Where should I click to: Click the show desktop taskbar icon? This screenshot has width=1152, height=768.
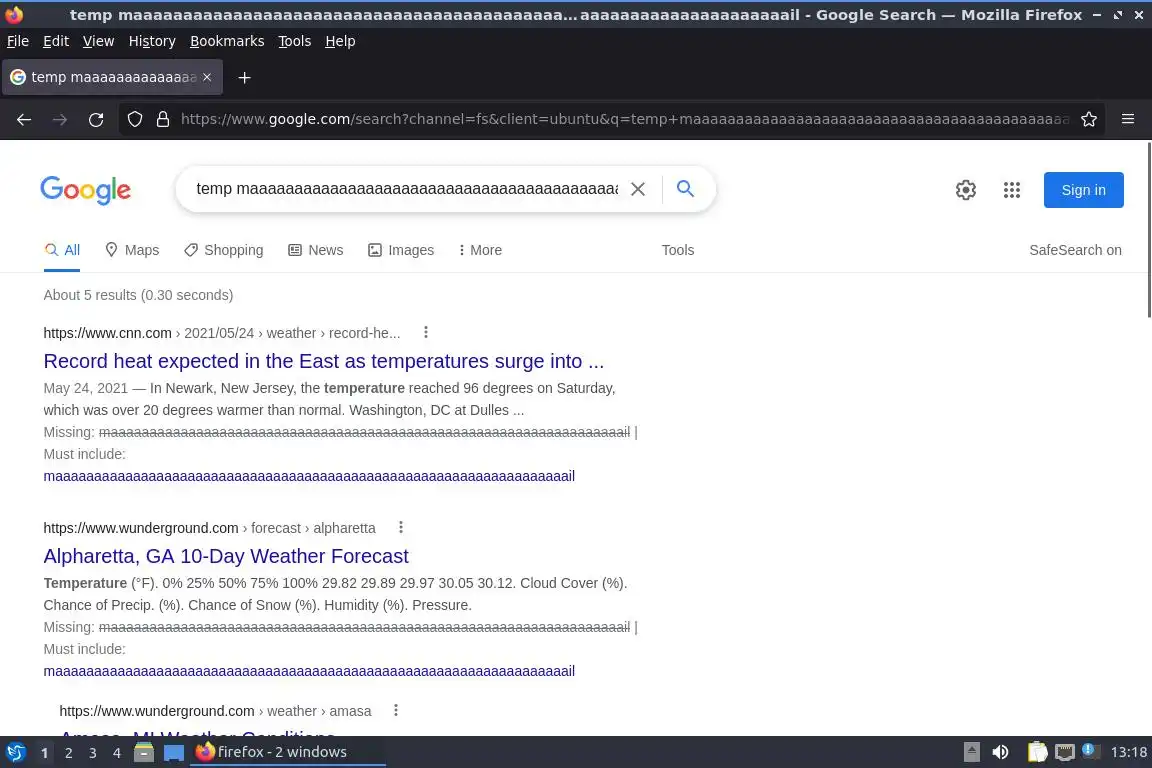[173, 752]
